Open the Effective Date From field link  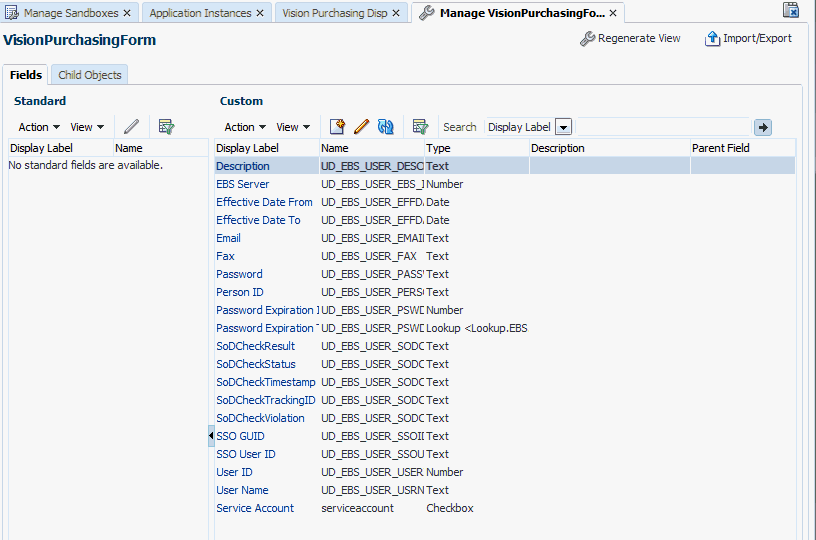point(264,202)
